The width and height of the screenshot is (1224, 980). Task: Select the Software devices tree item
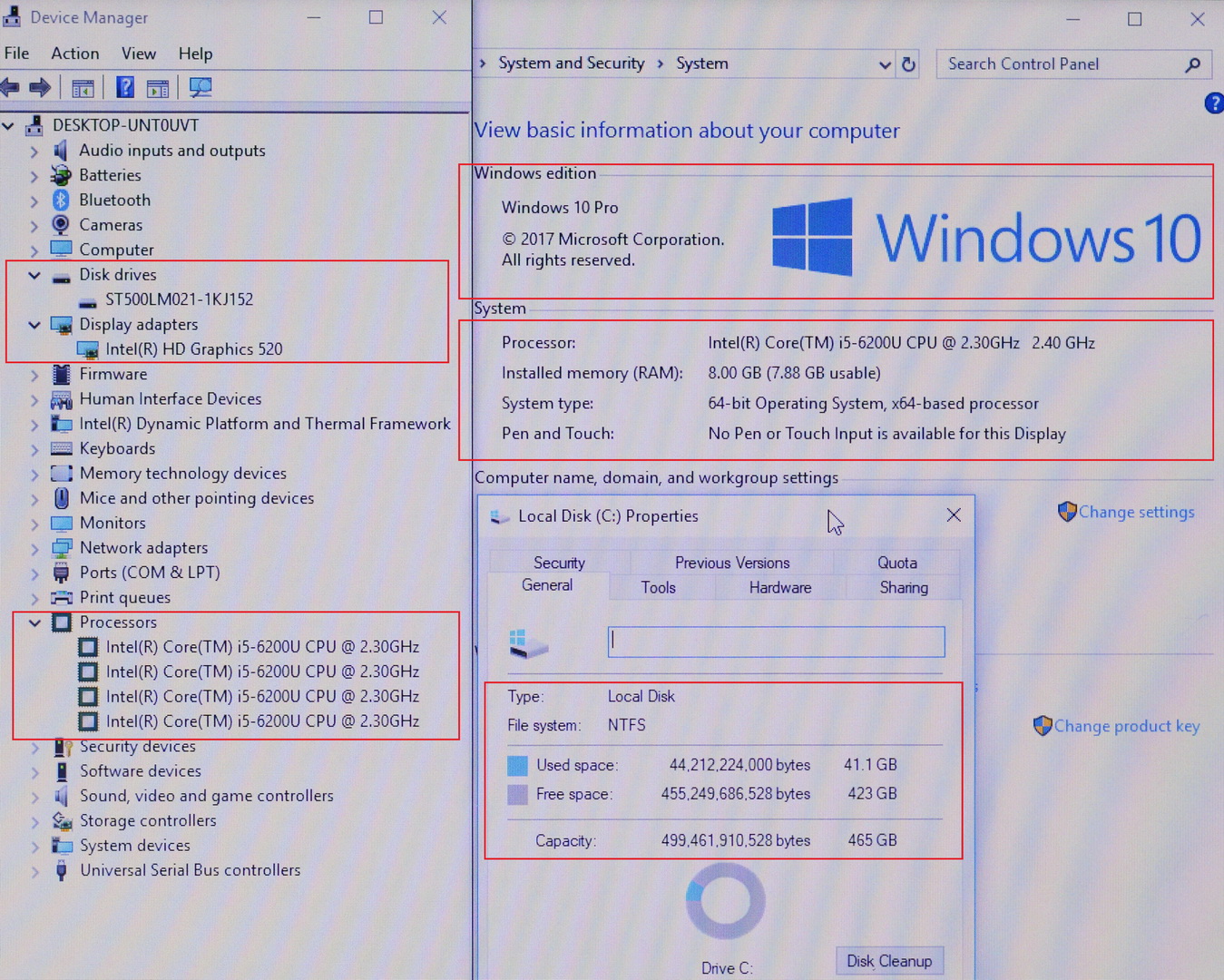click(x=141, y=771)
